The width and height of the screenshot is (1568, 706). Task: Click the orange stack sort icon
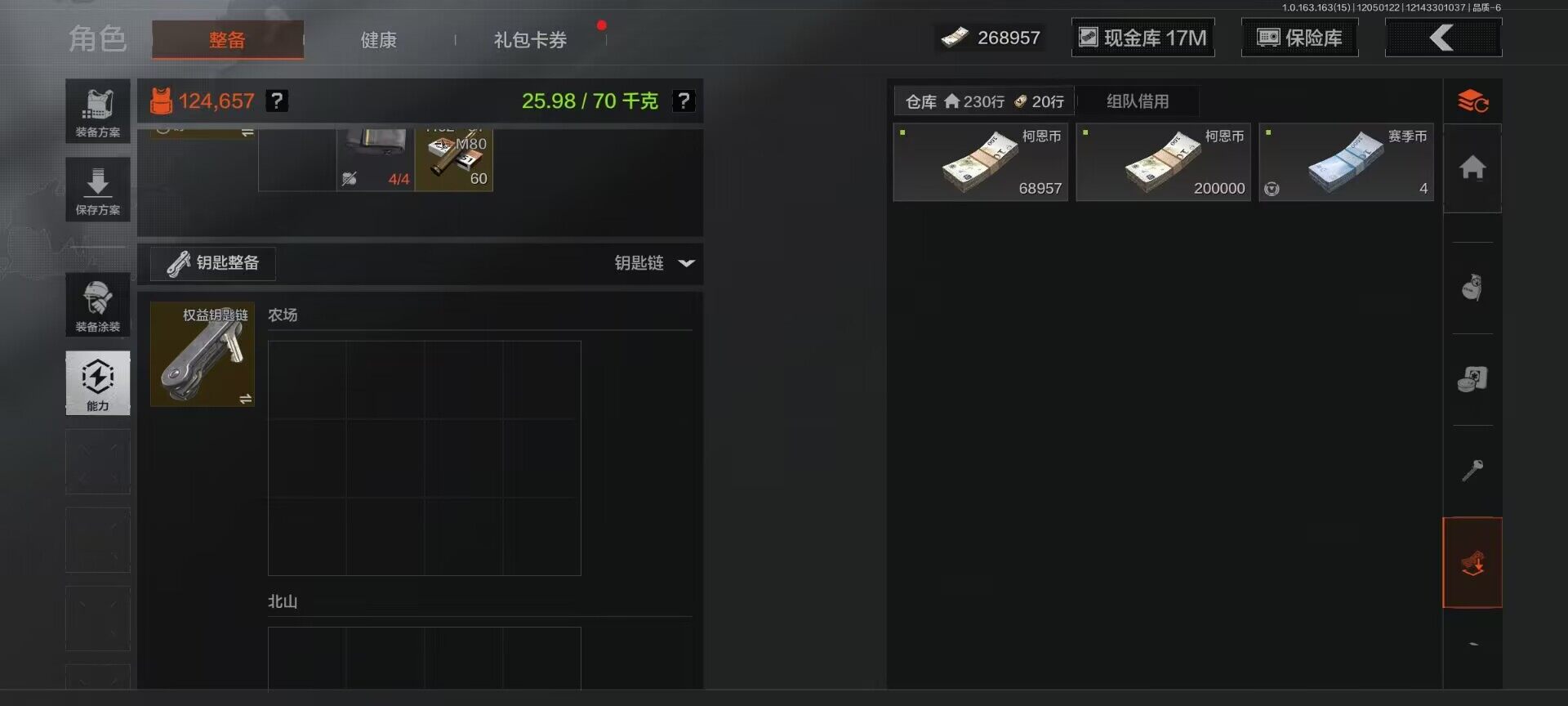click(x=1472, y=101)
